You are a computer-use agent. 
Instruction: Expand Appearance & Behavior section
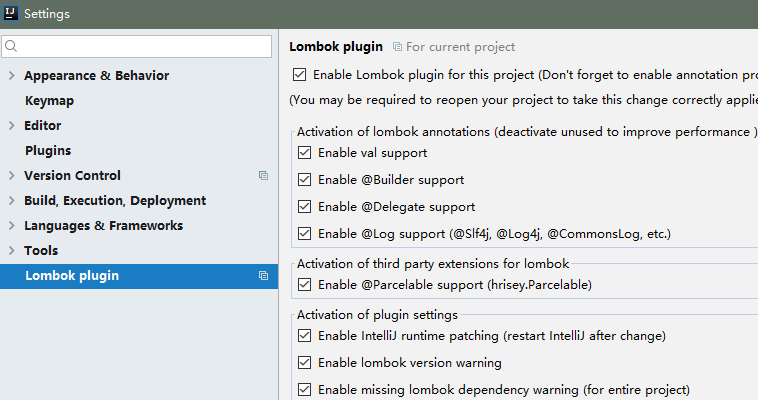(11, 76)
